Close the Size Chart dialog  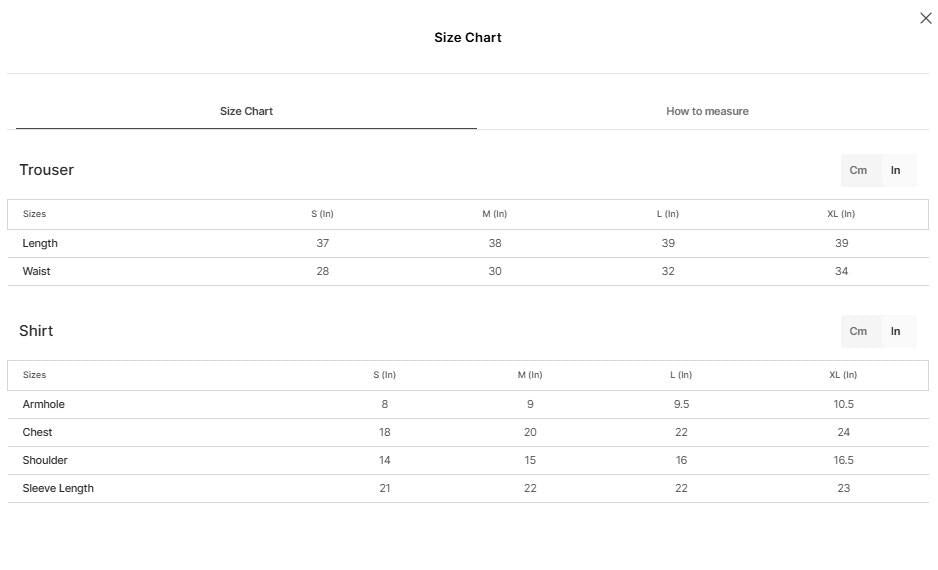pyautogui.click(x=925, y=19)
